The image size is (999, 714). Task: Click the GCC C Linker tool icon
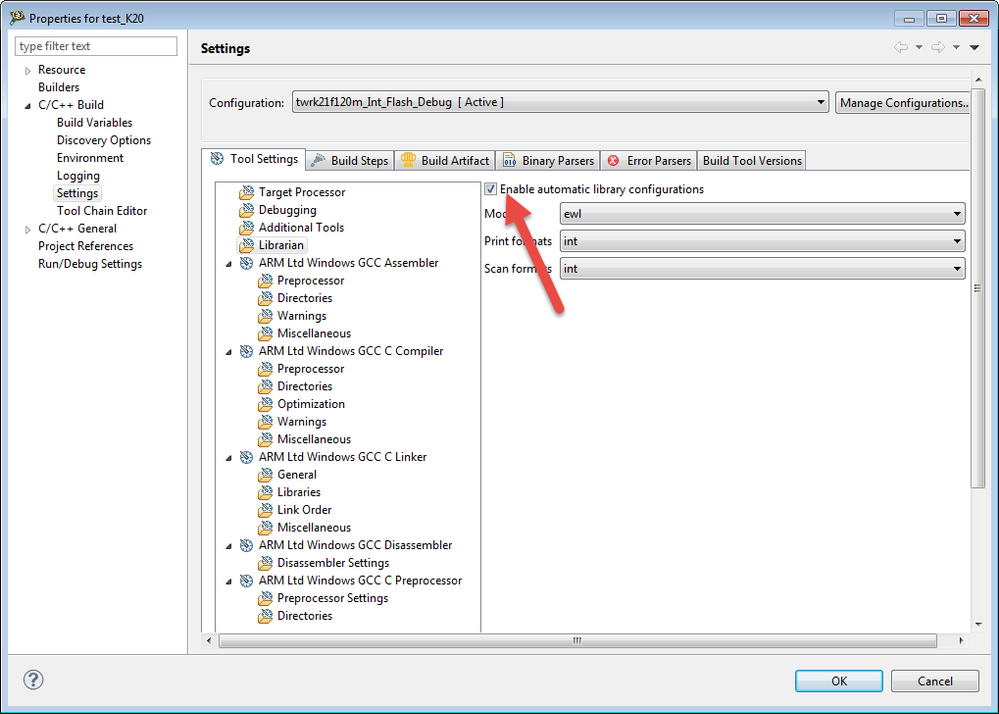[x=247, y=457]
